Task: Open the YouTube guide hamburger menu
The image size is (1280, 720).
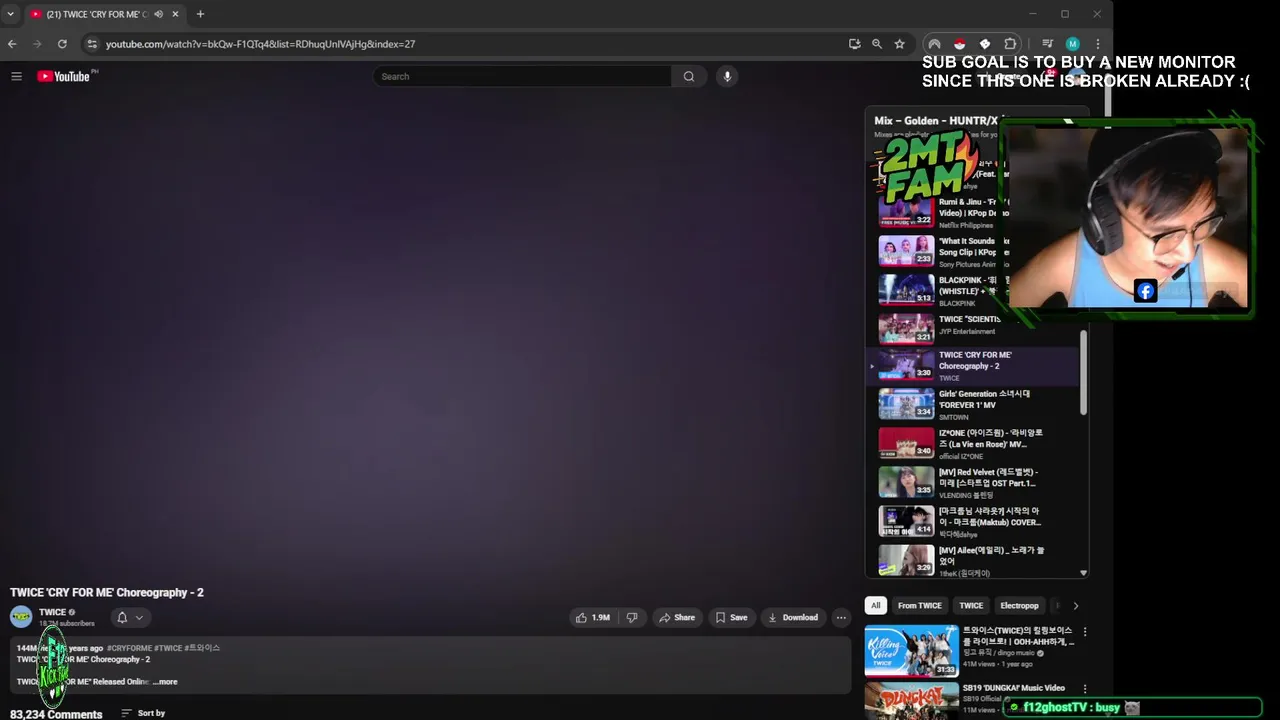Action: [x=16, y=76]
